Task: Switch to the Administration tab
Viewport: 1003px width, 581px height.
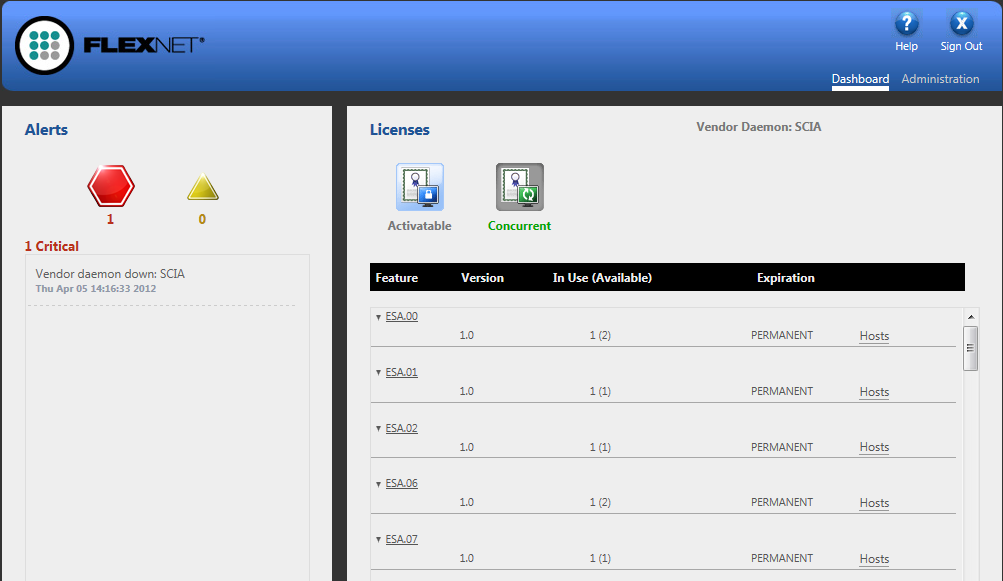Action: [940, 79]
